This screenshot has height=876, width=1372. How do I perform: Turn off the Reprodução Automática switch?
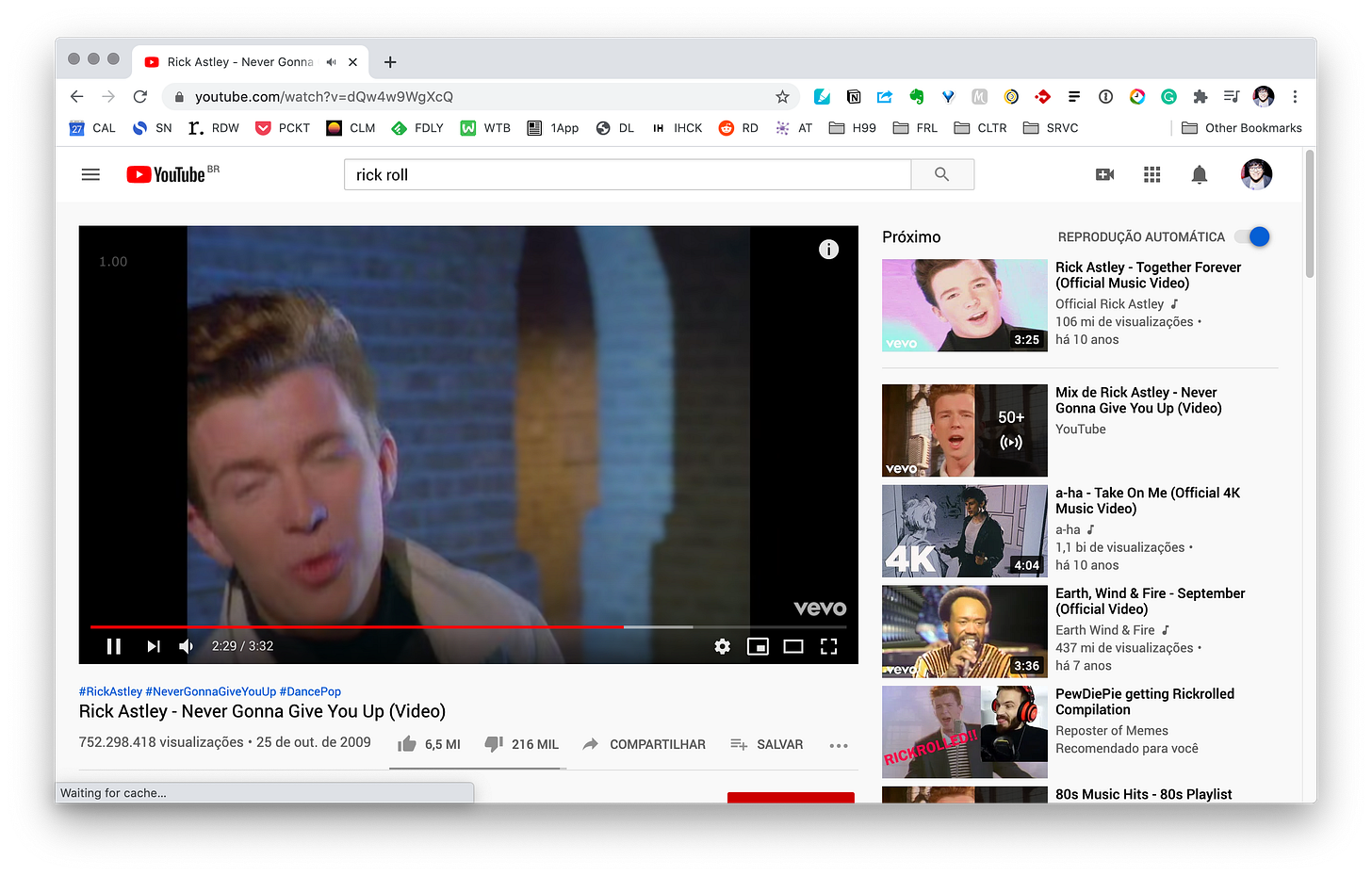point(1253,236)
